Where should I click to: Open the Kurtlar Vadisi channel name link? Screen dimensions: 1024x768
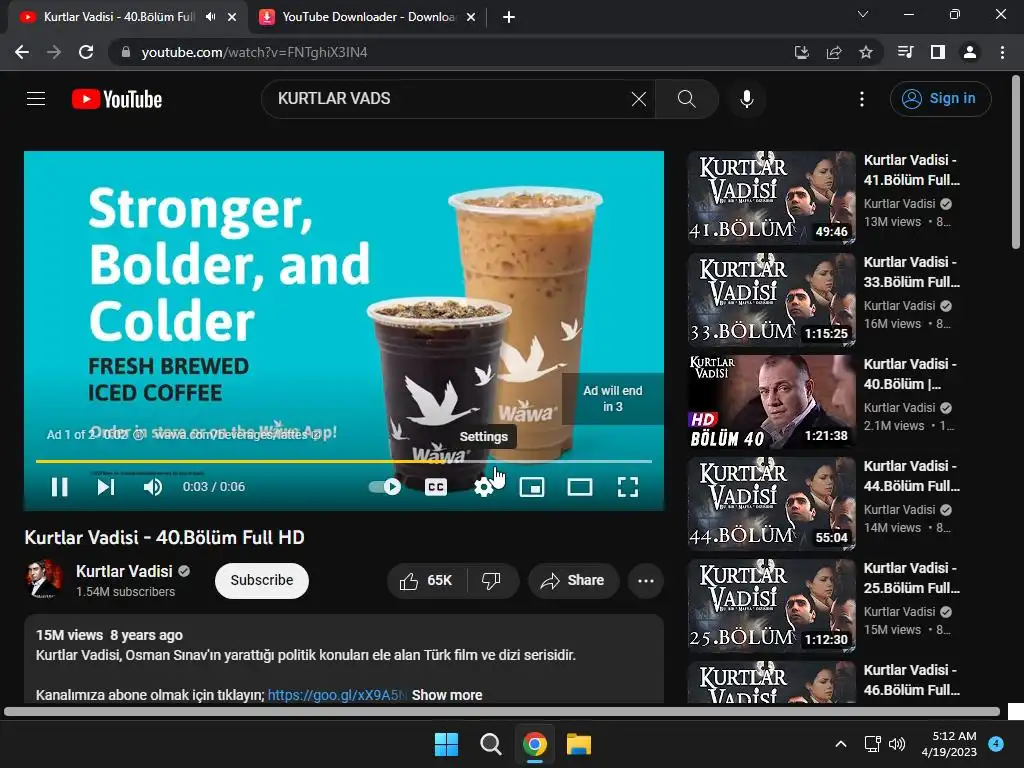(x=124, y=571)
